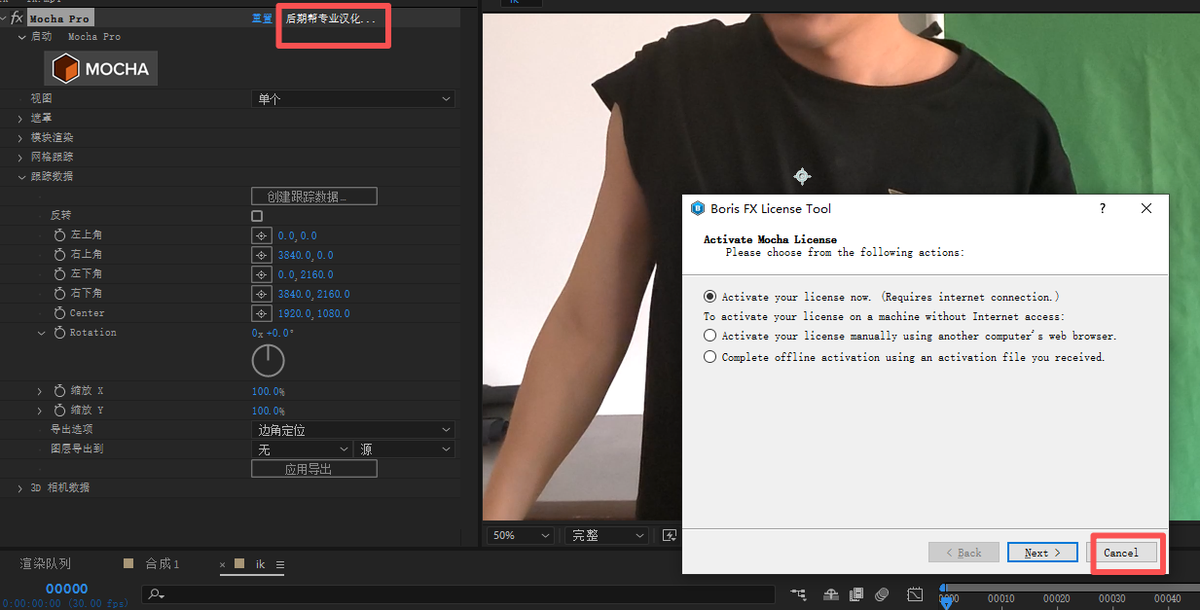Toggle the Rotation stopwatch icon
Screen dimensions: 1200x610
tap(59, 333)
